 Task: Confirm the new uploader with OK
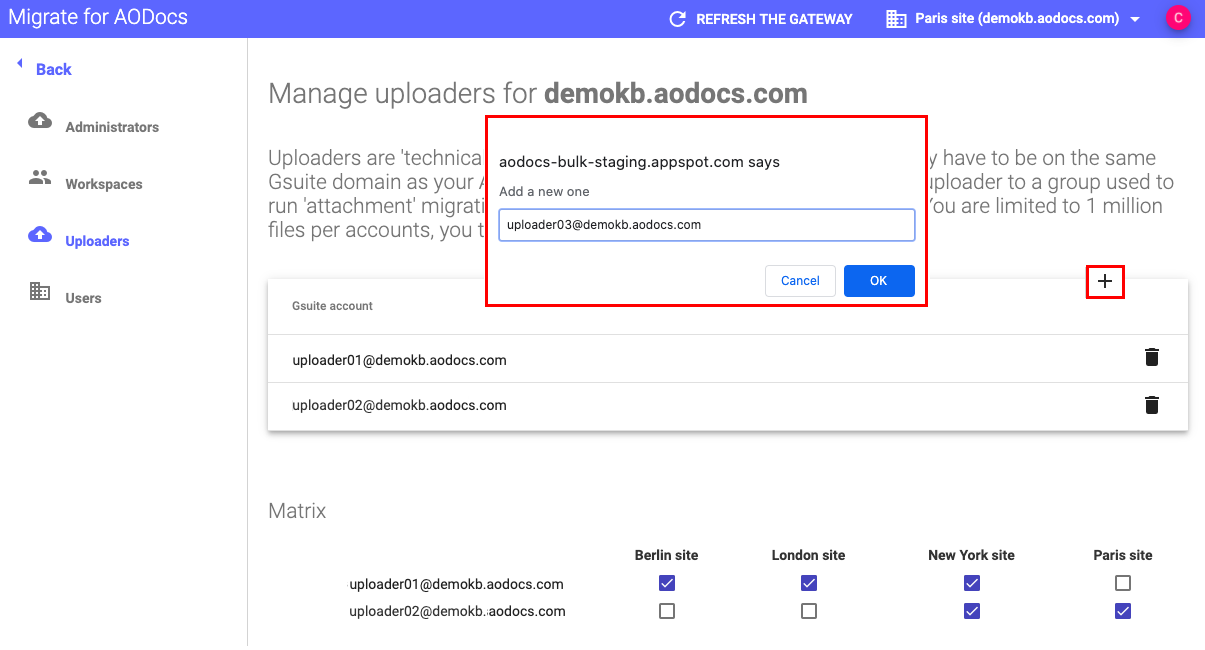(x=878, y=281)
